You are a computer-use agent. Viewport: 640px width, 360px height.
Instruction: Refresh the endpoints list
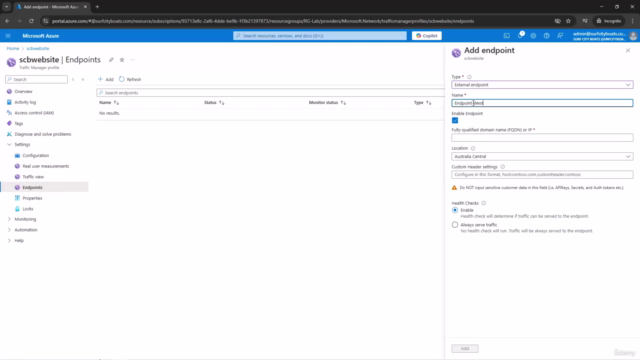pyautogui.click(x=130, y=79)
